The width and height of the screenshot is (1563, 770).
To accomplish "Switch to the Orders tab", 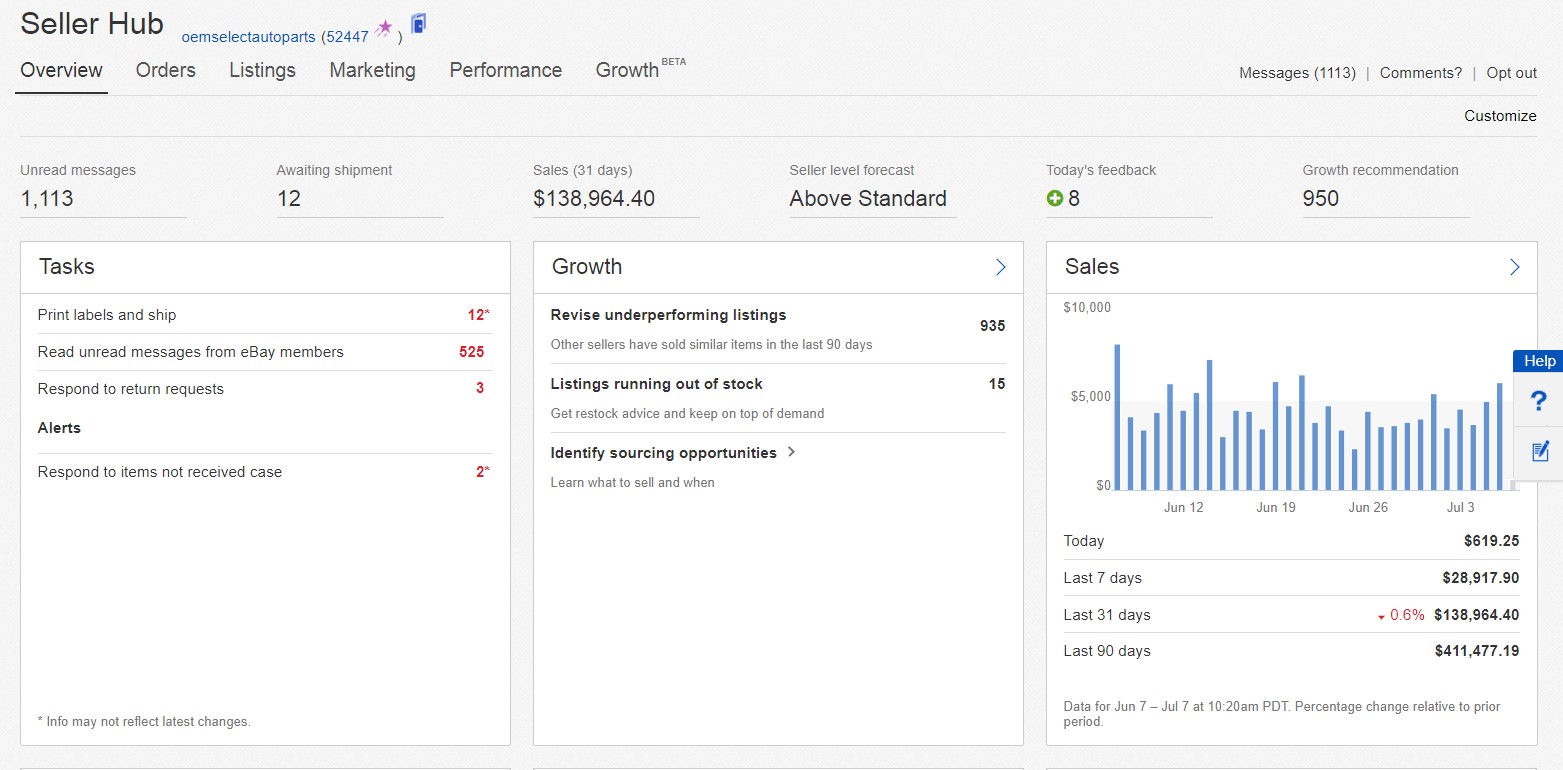I will tap(166, 70).
